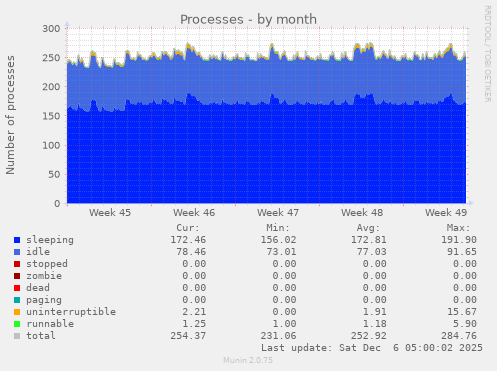Click runnable minimum value 1.00
The height and width of the screenshot is (371, 497).
(284, 324)
